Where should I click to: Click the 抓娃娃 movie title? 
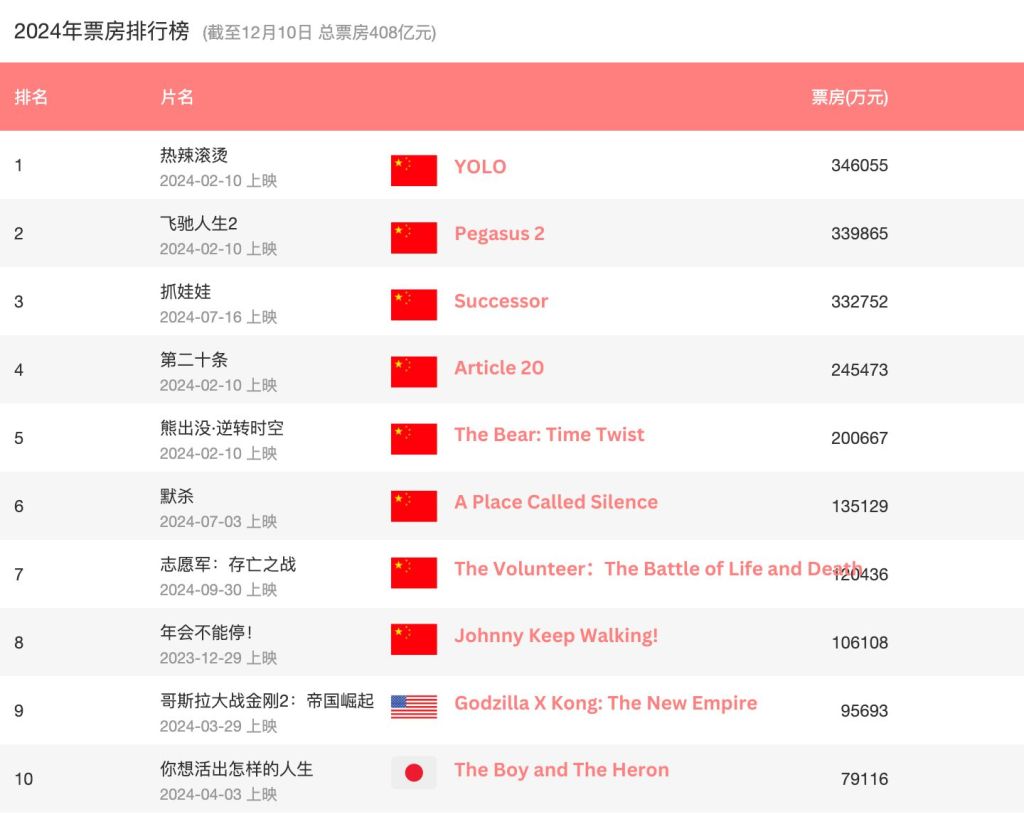(185, 291)
